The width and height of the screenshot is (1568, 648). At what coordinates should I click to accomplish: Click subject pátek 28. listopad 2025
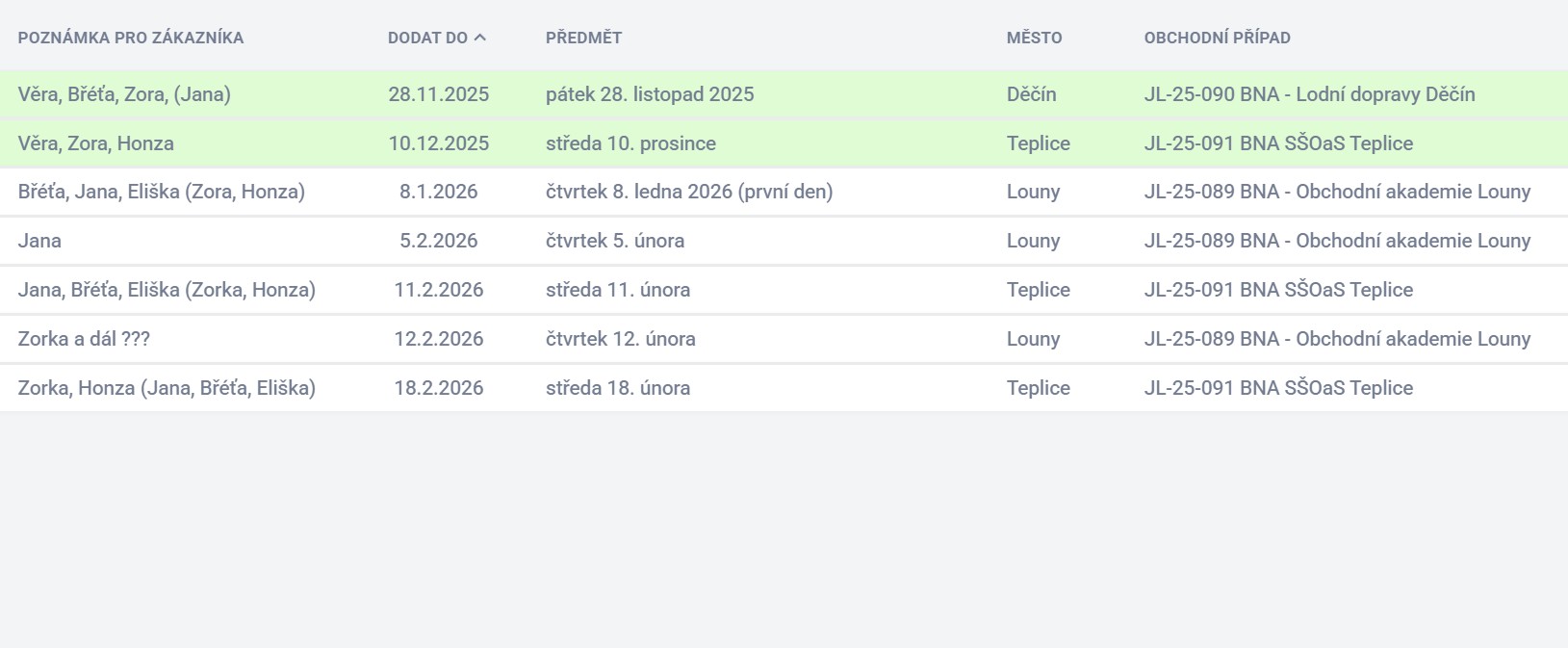coord(650,94)
